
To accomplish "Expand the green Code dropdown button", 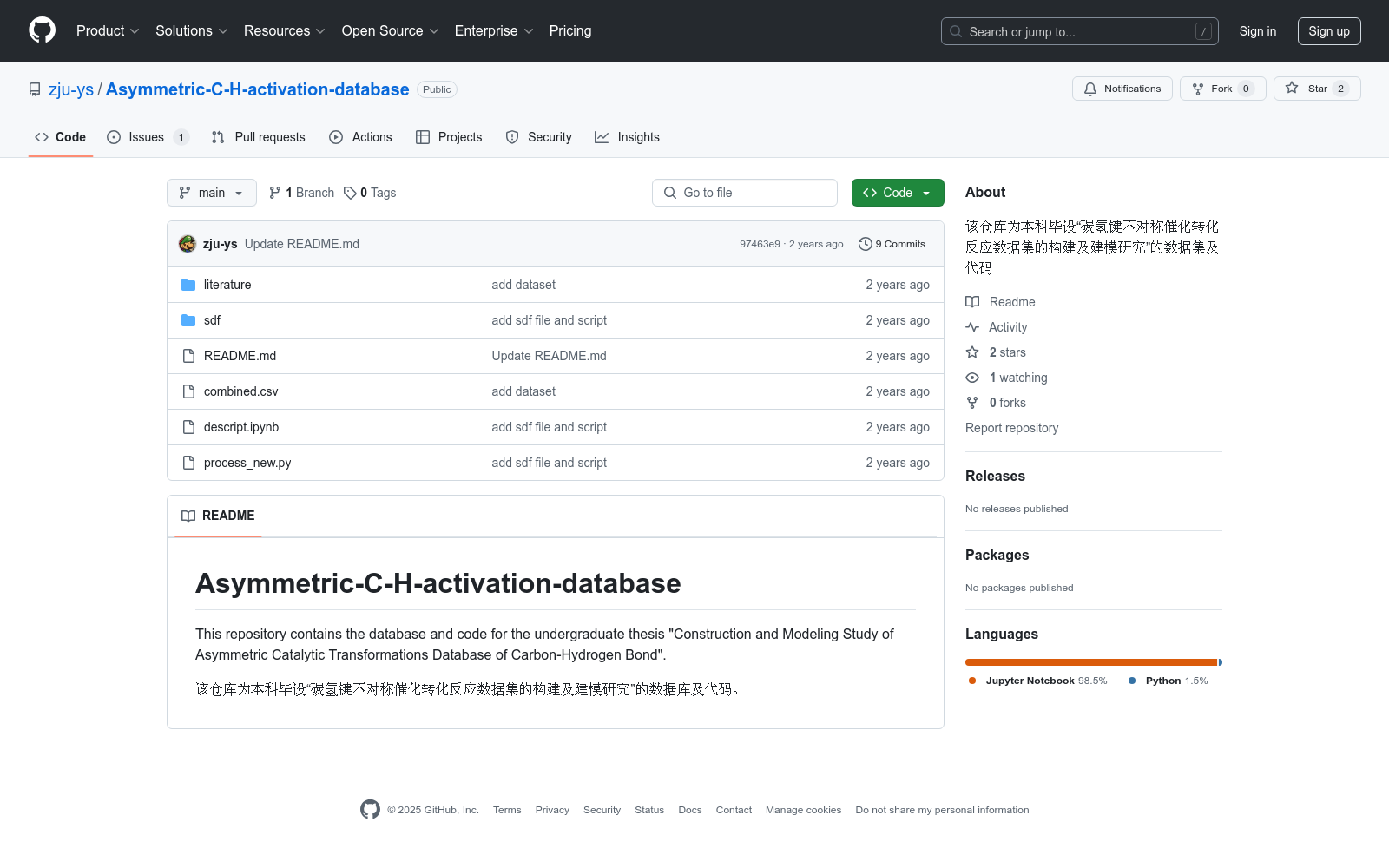I will click(x=898, y=193).
